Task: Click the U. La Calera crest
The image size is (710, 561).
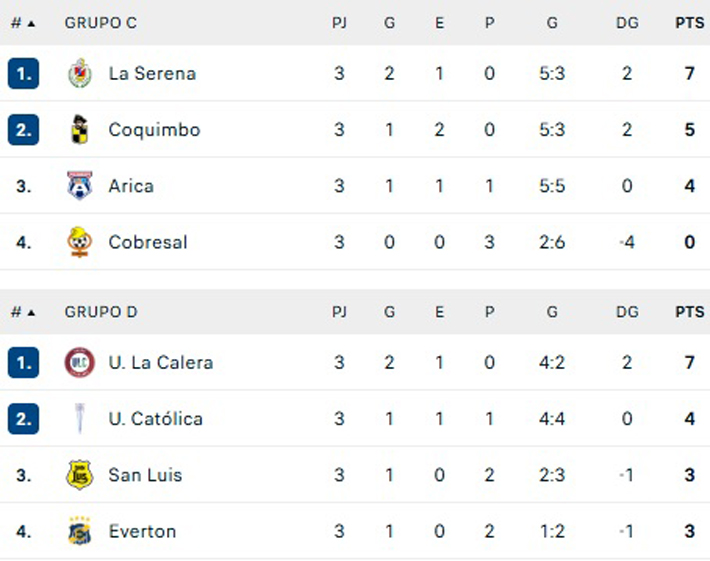Action: [x=80, y=362]
